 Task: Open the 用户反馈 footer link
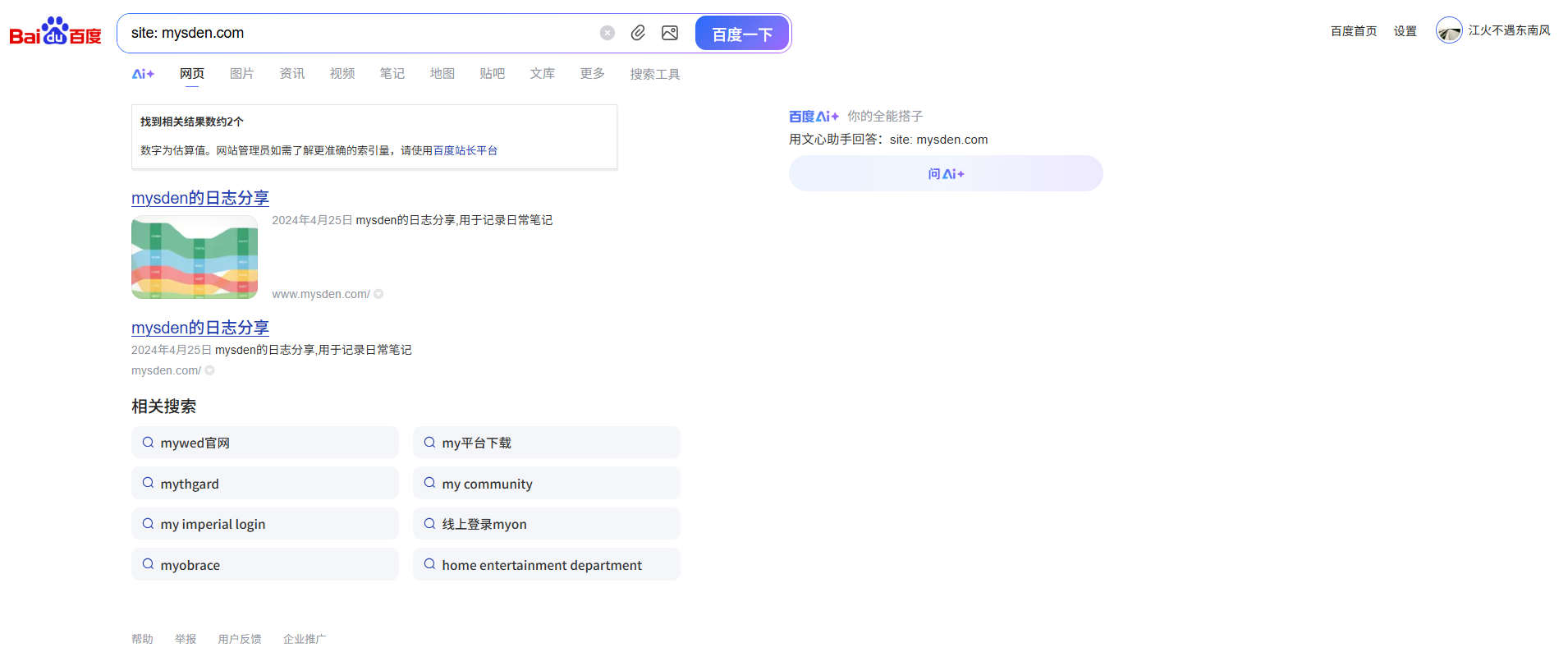tap(240, 639)
